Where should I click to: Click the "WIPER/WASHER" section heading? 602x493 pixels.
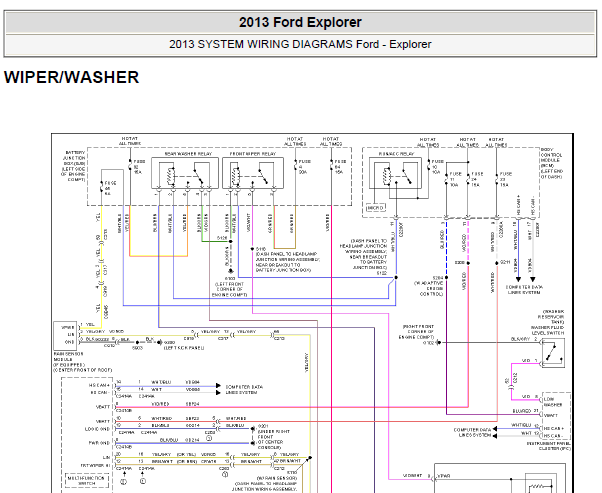[x=71, y=77]
